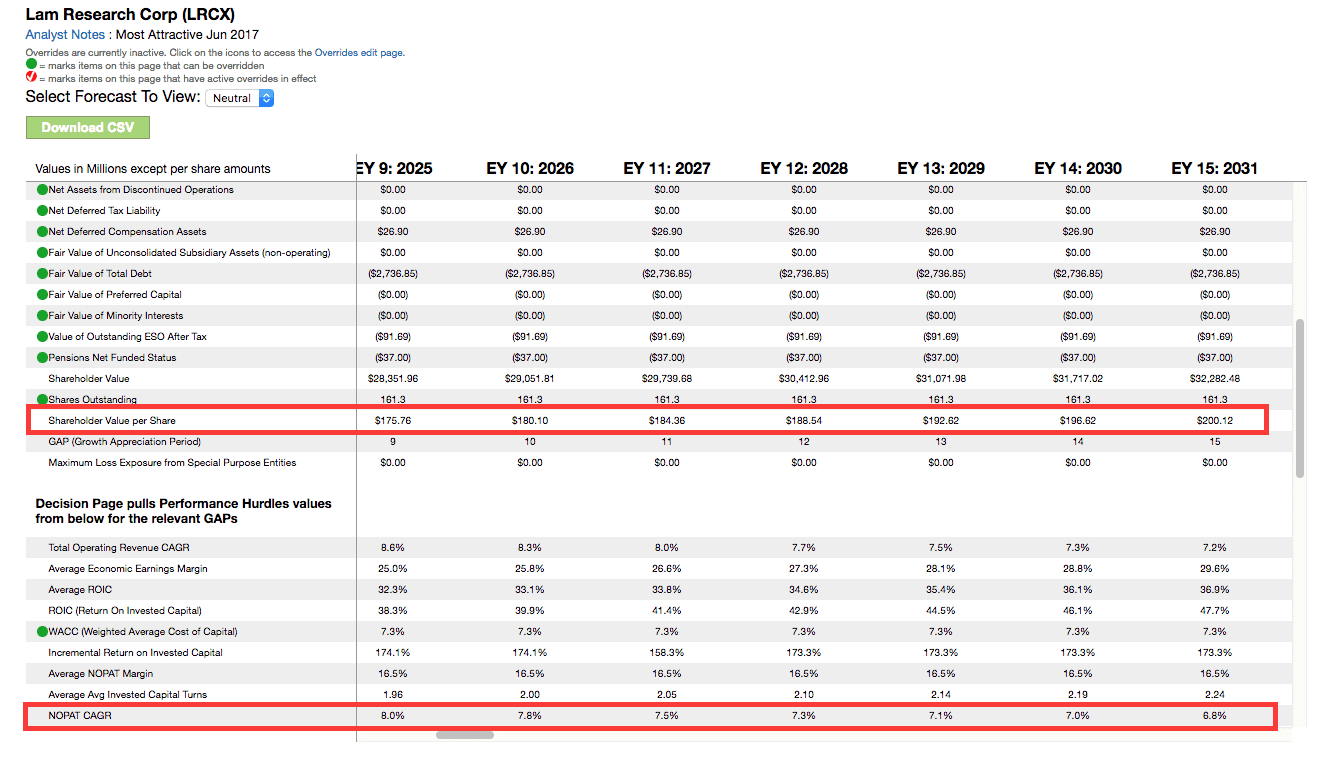Click the 2.24 invested capital turns value

pyautogui.click(x=1215, y=695)
